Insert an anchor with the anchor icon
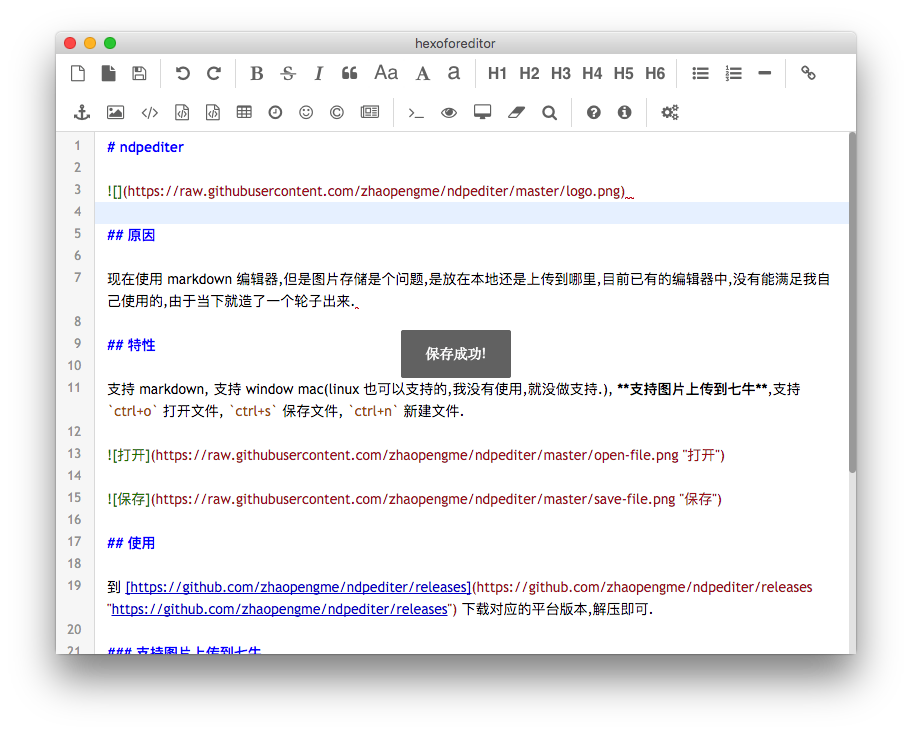This screenshot has width=912, height=734. [82, 113]
